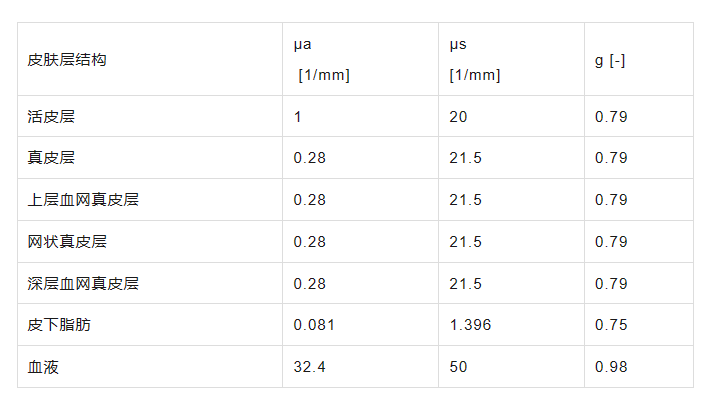Click the 0.79 value in 网状真皮层 row
This screenshot has width=709, height=413.
coord(611,242)
